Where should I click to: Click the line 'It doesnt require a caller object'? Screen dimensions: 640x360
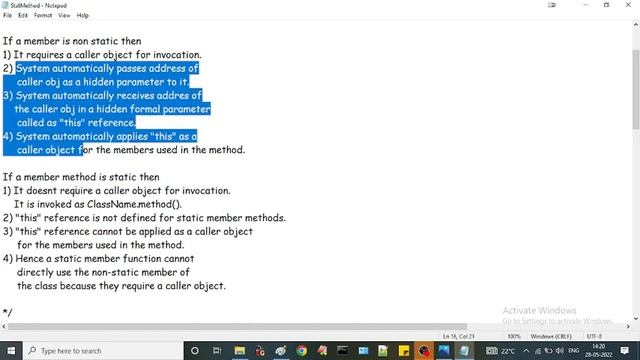click(122, 191)
